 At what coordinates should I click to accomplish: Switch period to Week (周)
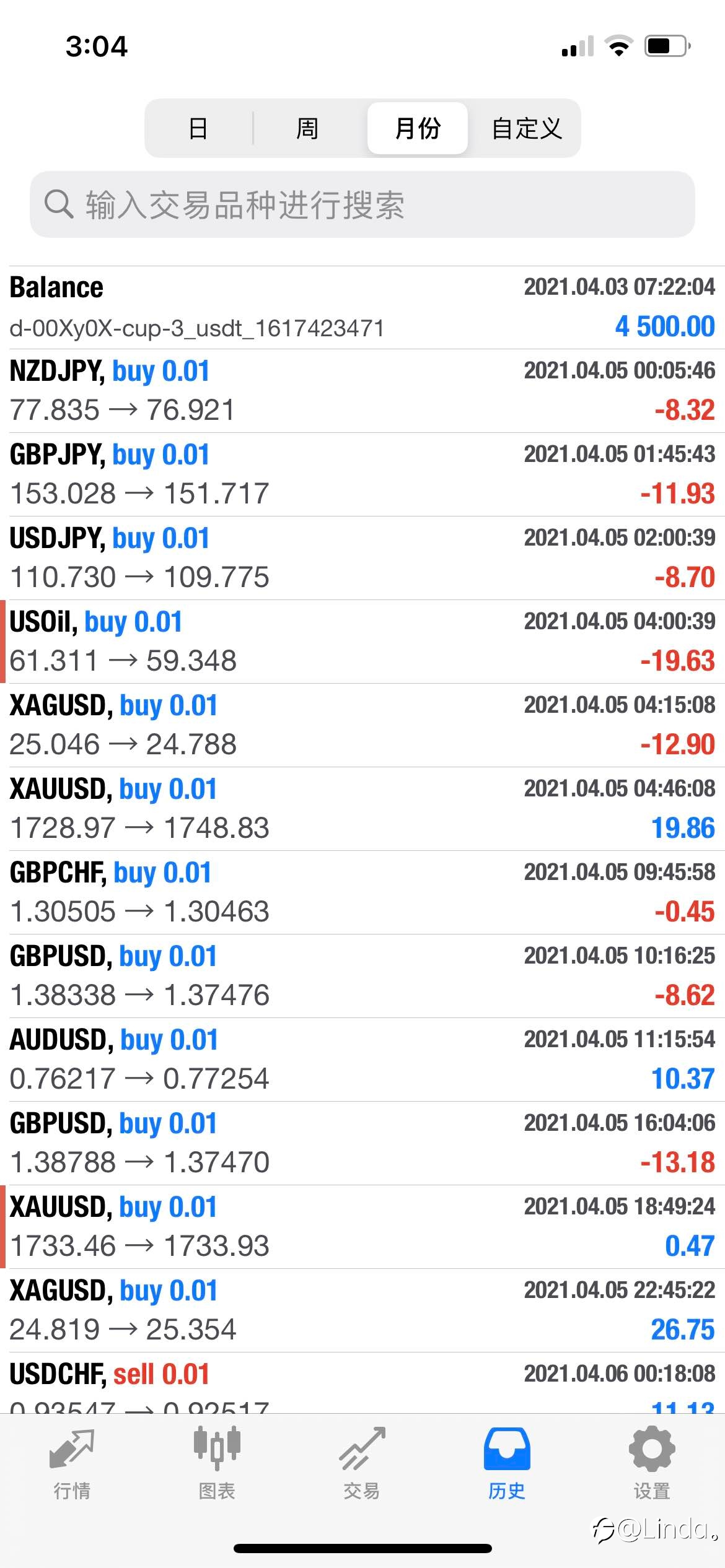tap(308, 128)
